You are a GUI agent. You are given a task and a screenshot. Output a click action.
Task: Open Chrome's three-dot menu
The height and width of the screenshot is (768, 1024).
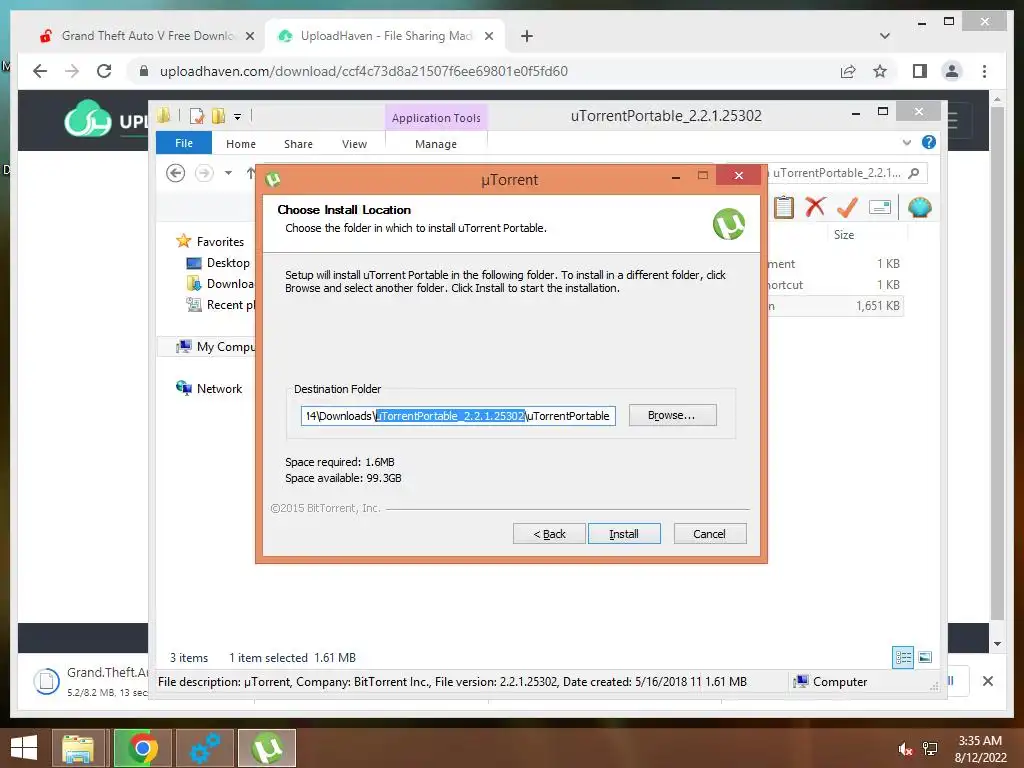tap(984, 71)
